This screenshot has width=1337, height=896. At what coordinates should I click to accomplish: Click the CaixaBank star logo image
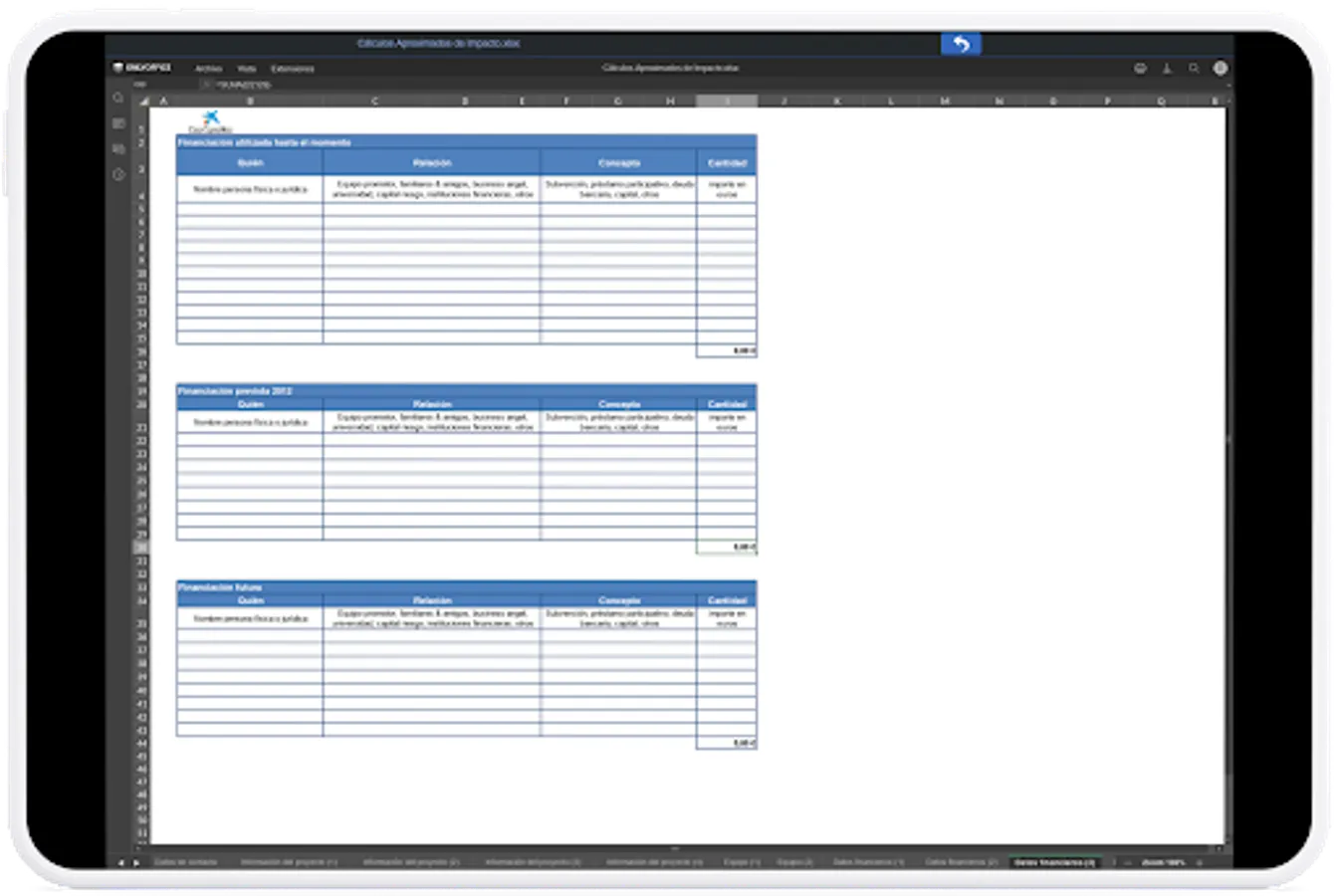tap(210, 122)
